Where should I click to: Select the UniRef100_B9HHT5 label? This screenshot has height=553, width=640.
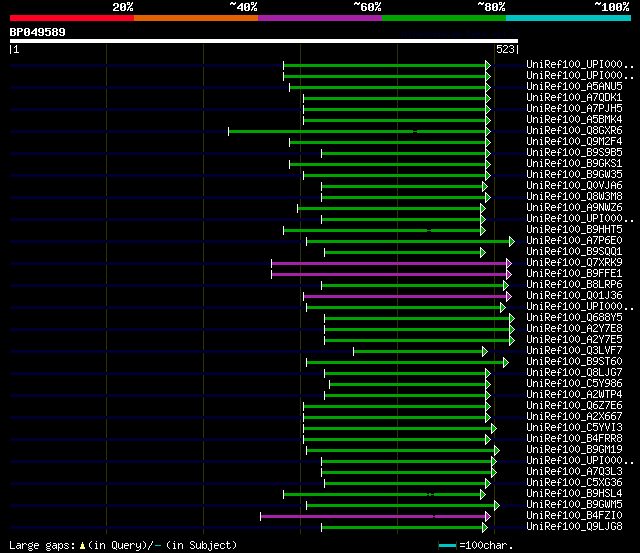pos(574,230)
